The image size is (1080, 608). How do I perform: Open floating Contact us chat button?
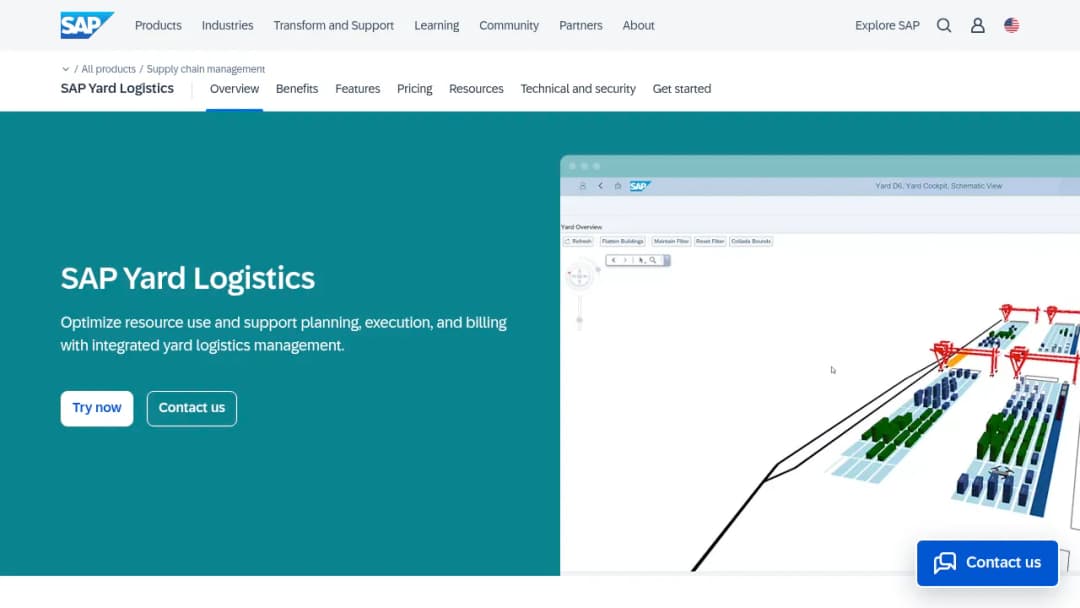pos(987,563)
